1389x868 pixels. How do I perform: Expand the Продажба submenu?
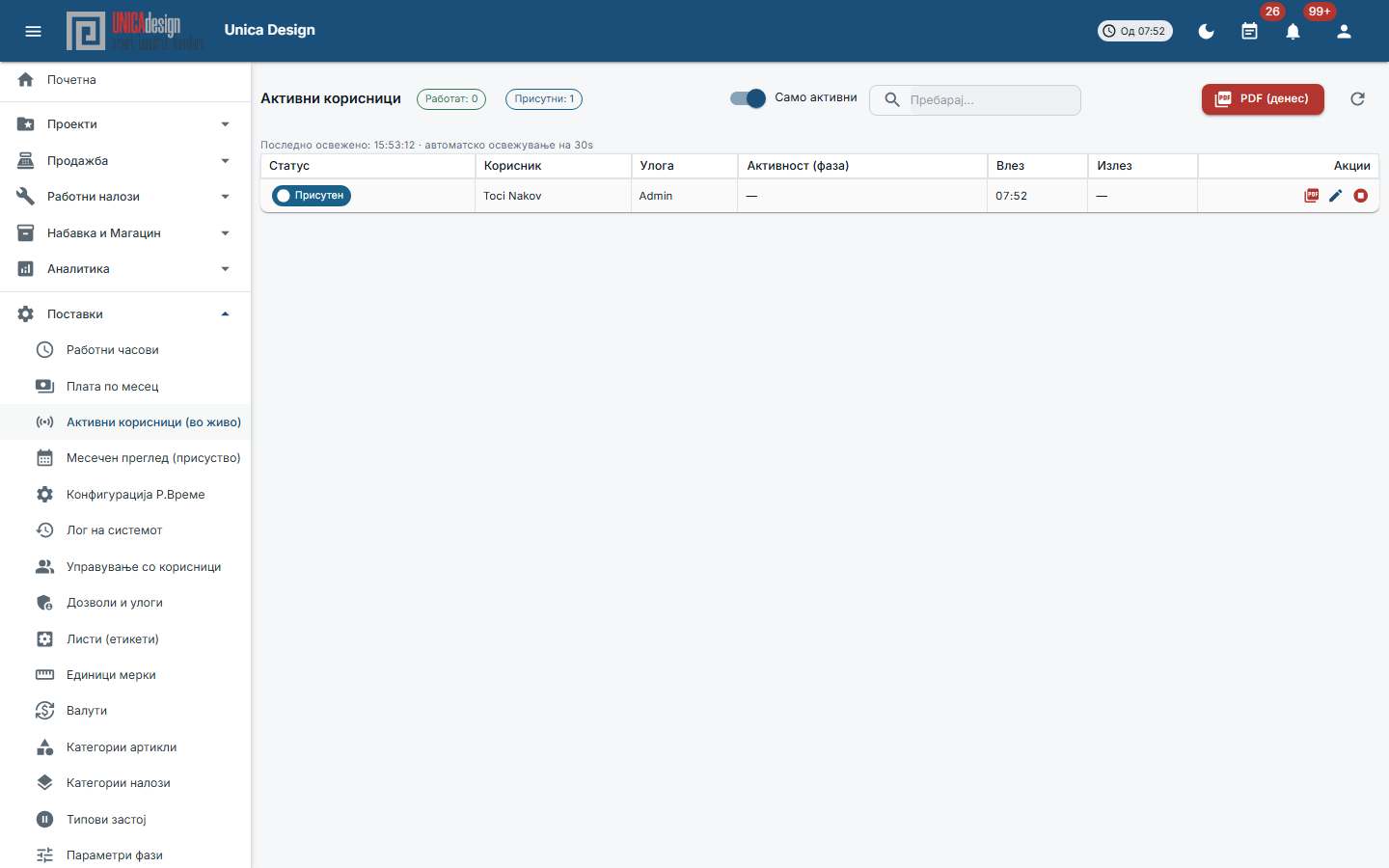(x=125, y=161)
